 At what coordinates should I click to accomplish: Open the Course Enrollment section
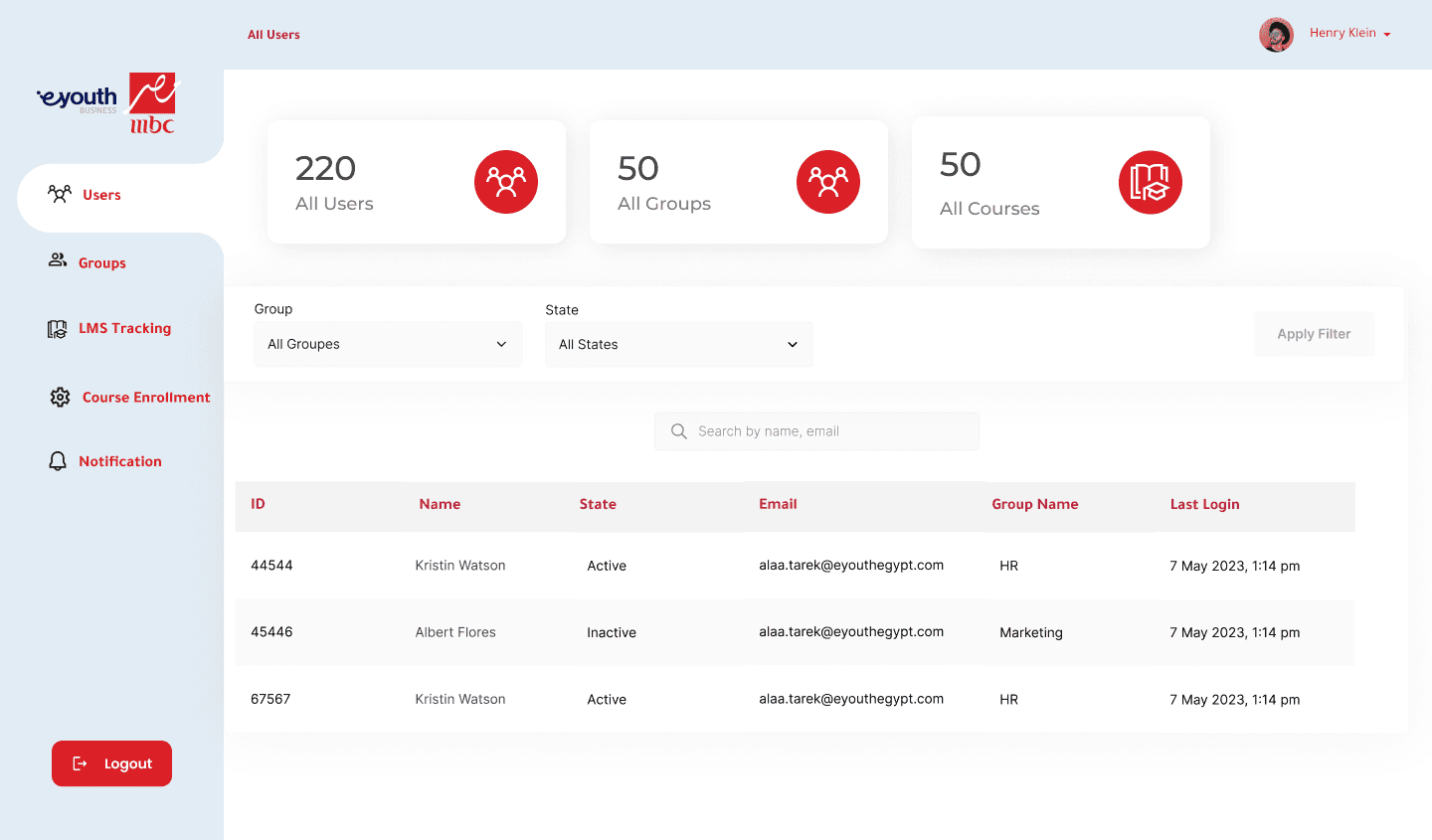146,398
